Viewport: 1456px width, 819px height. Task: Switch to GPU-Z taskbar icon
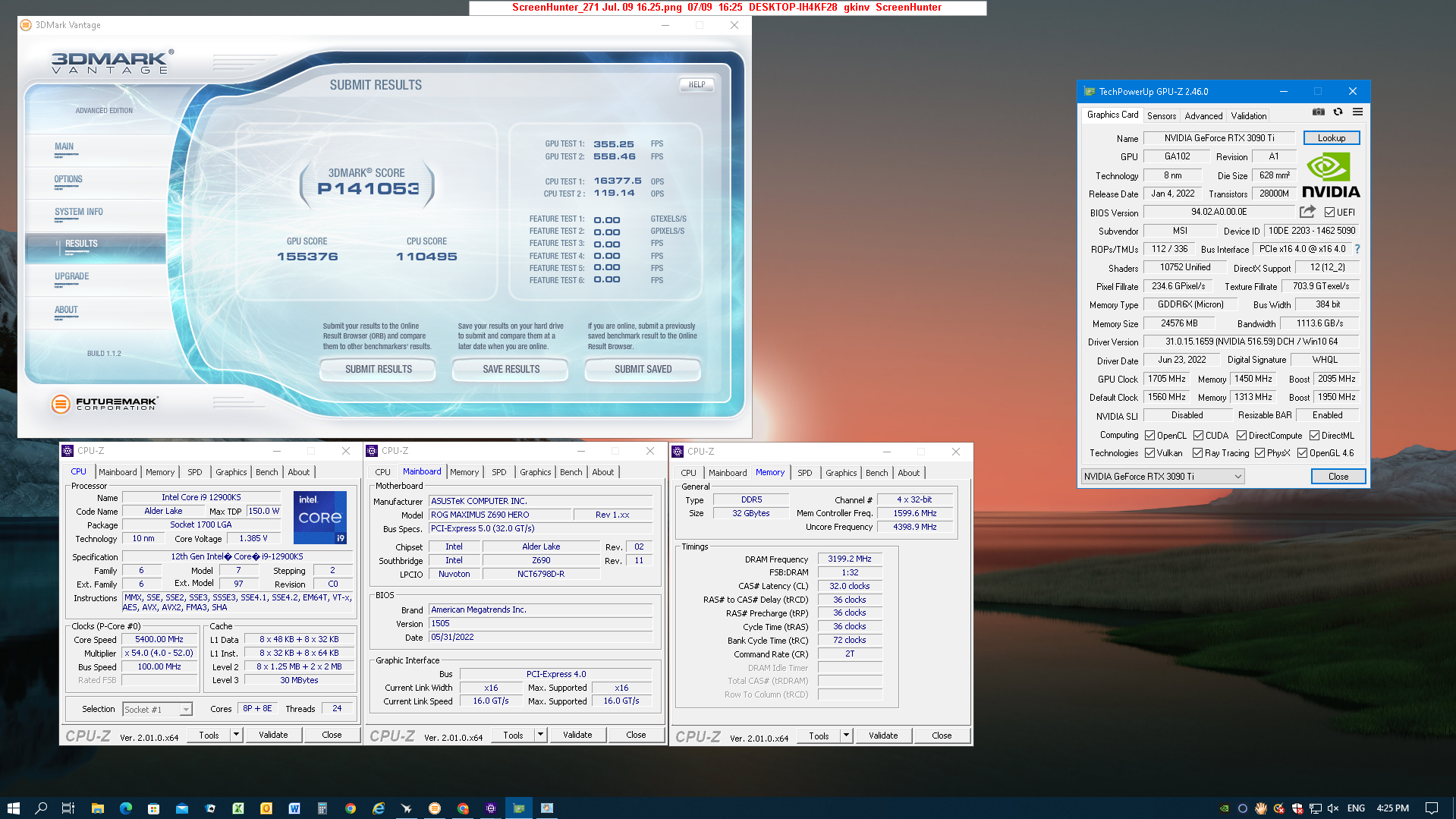pos(519,808)
